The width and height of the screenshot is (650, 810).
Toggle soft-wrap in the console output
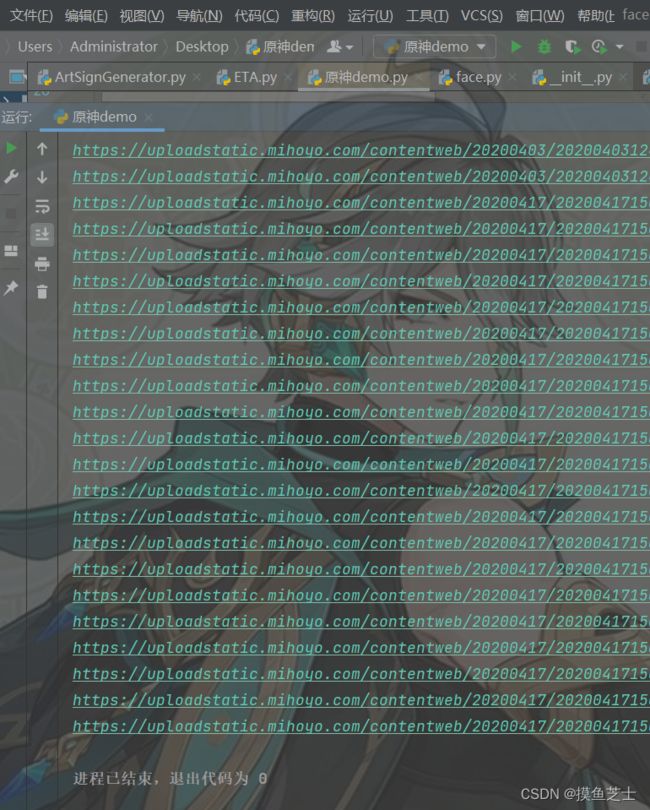(x=42, y=206)
